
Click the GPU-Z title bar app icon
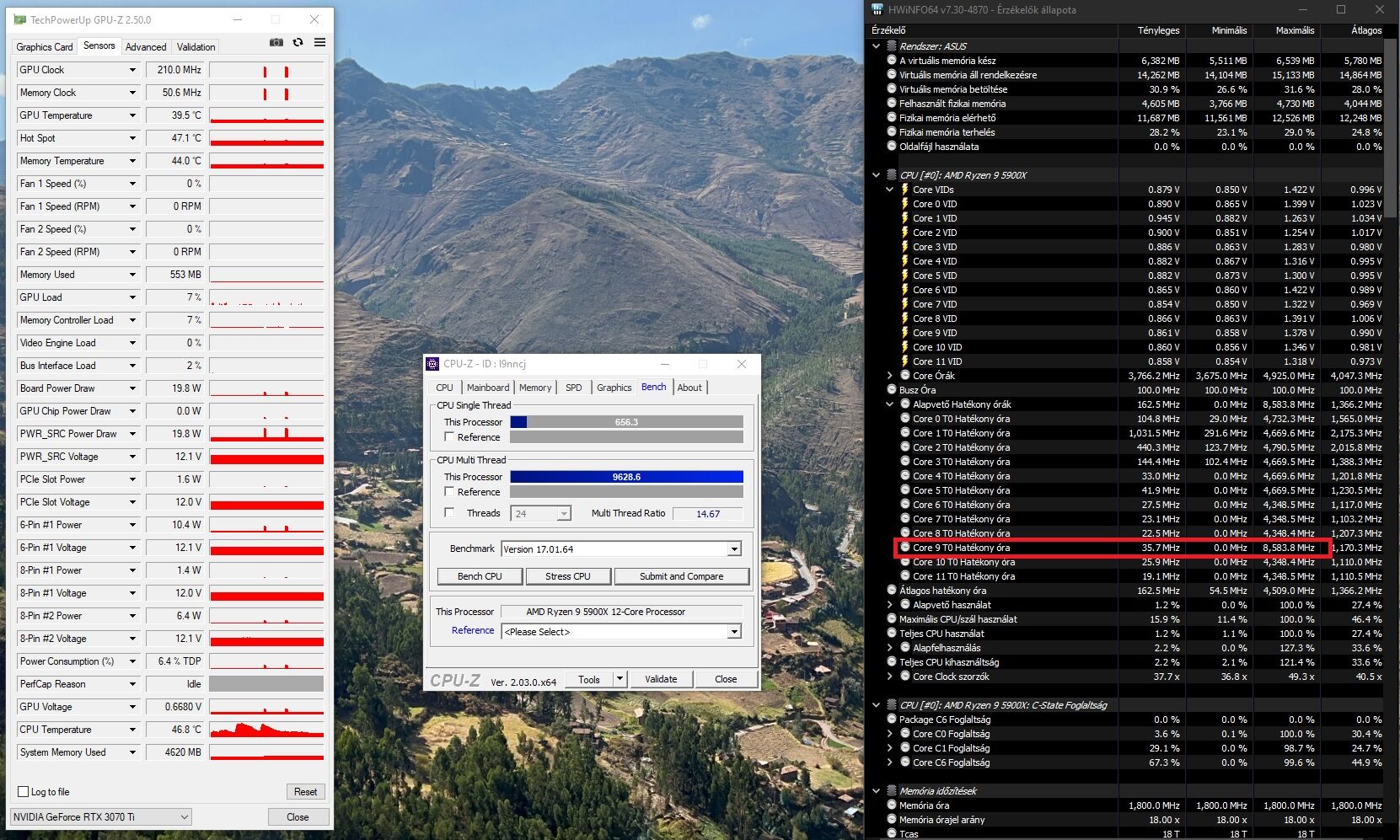point(19,19)
